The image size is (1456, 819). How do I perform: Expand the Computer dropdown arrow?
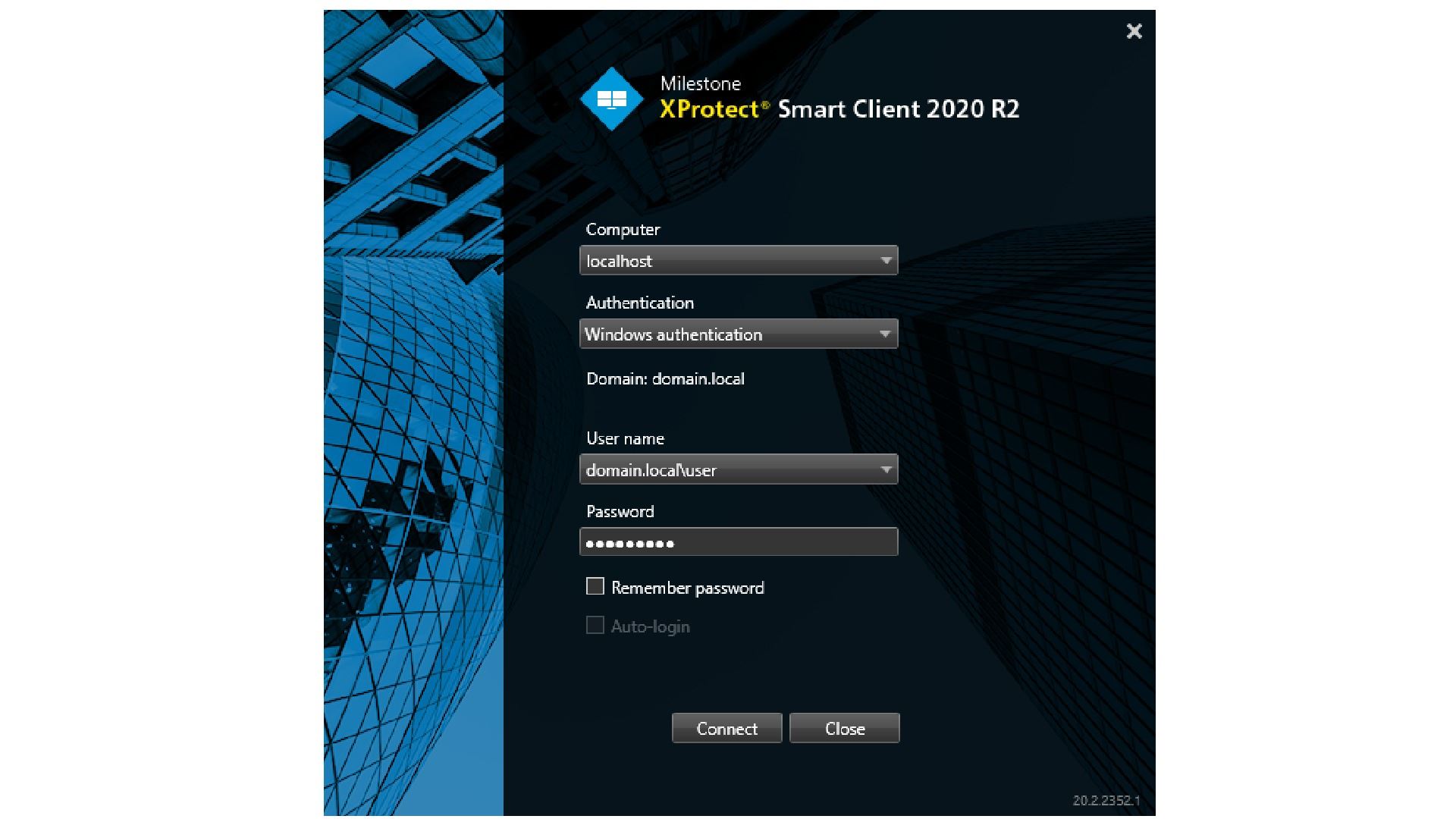pyautogui.click(x=885, y=261)
